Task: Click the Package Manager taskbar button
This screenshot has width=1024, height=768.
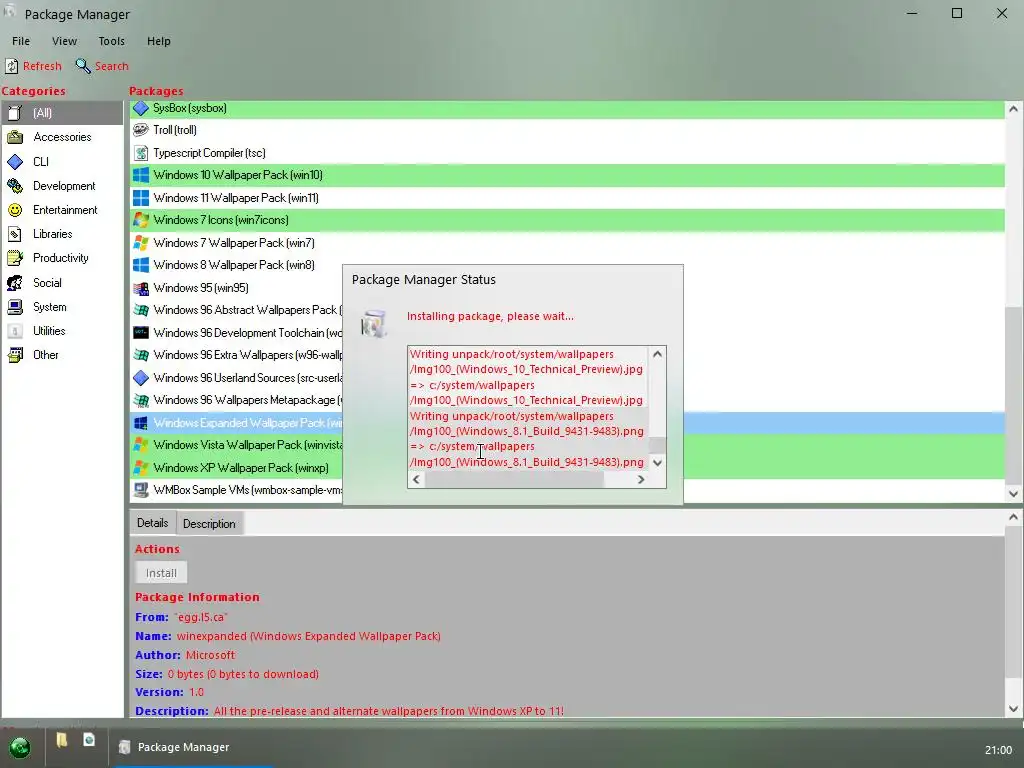Action: coord(194,747)
